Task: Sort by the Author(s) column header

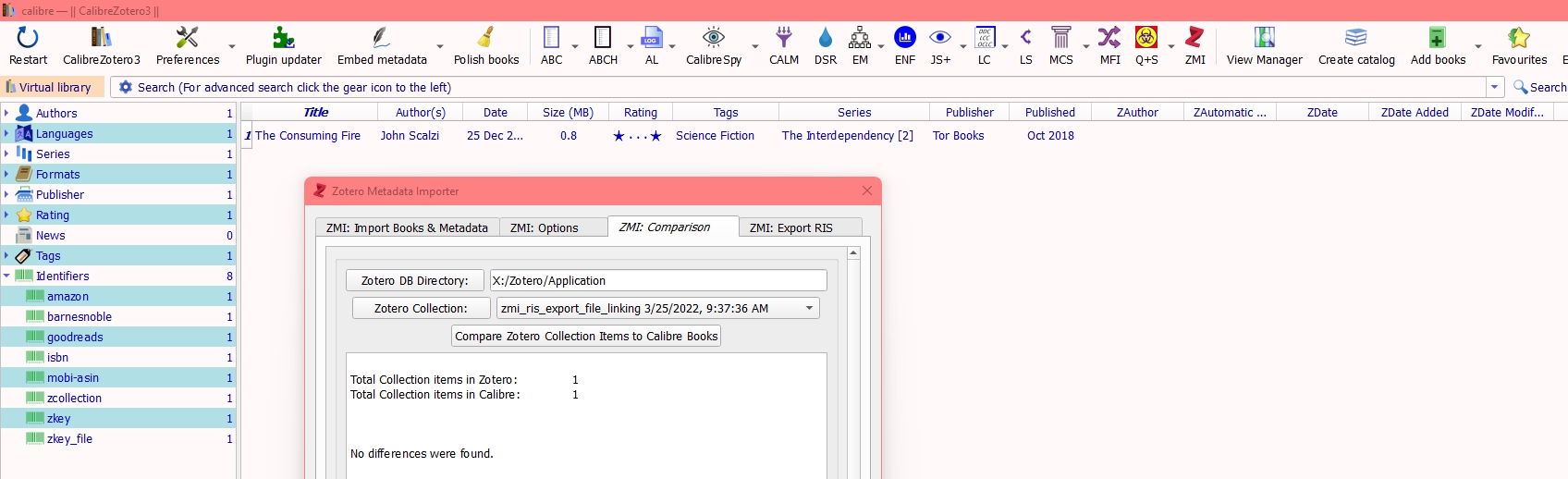Action: 420,112
